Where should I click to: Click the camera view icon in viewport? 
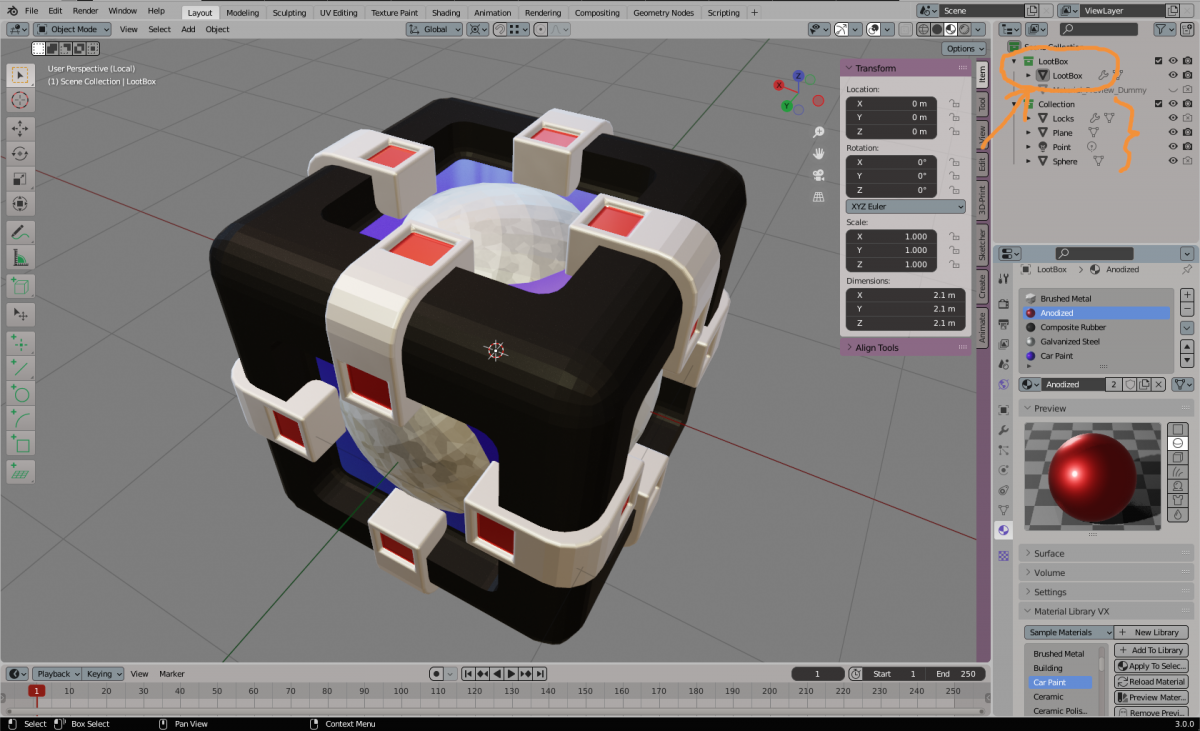point(818,174)
